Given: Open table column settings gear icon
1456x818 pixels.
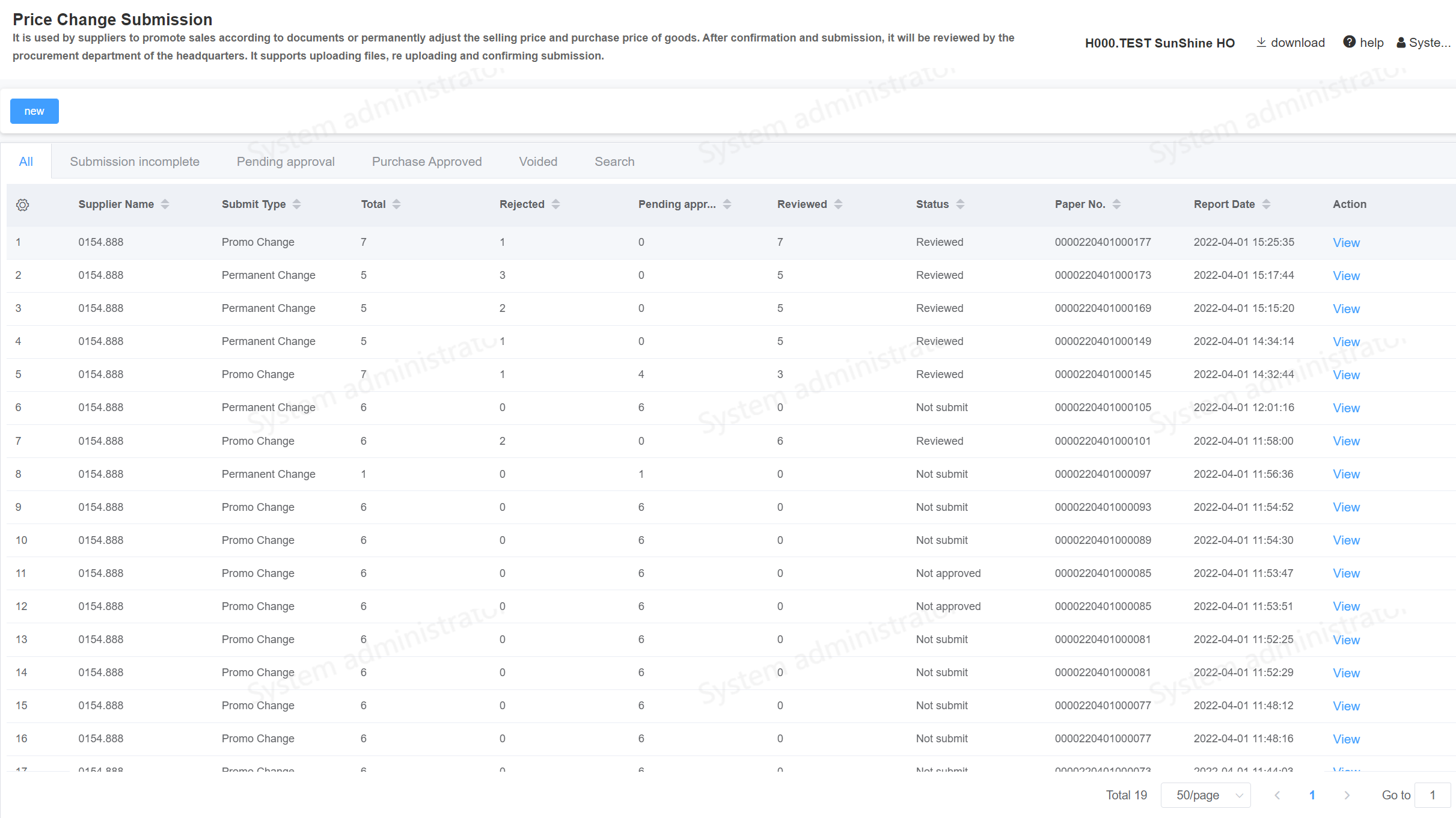Looking at the screenshot, I should tap(22, 205).
